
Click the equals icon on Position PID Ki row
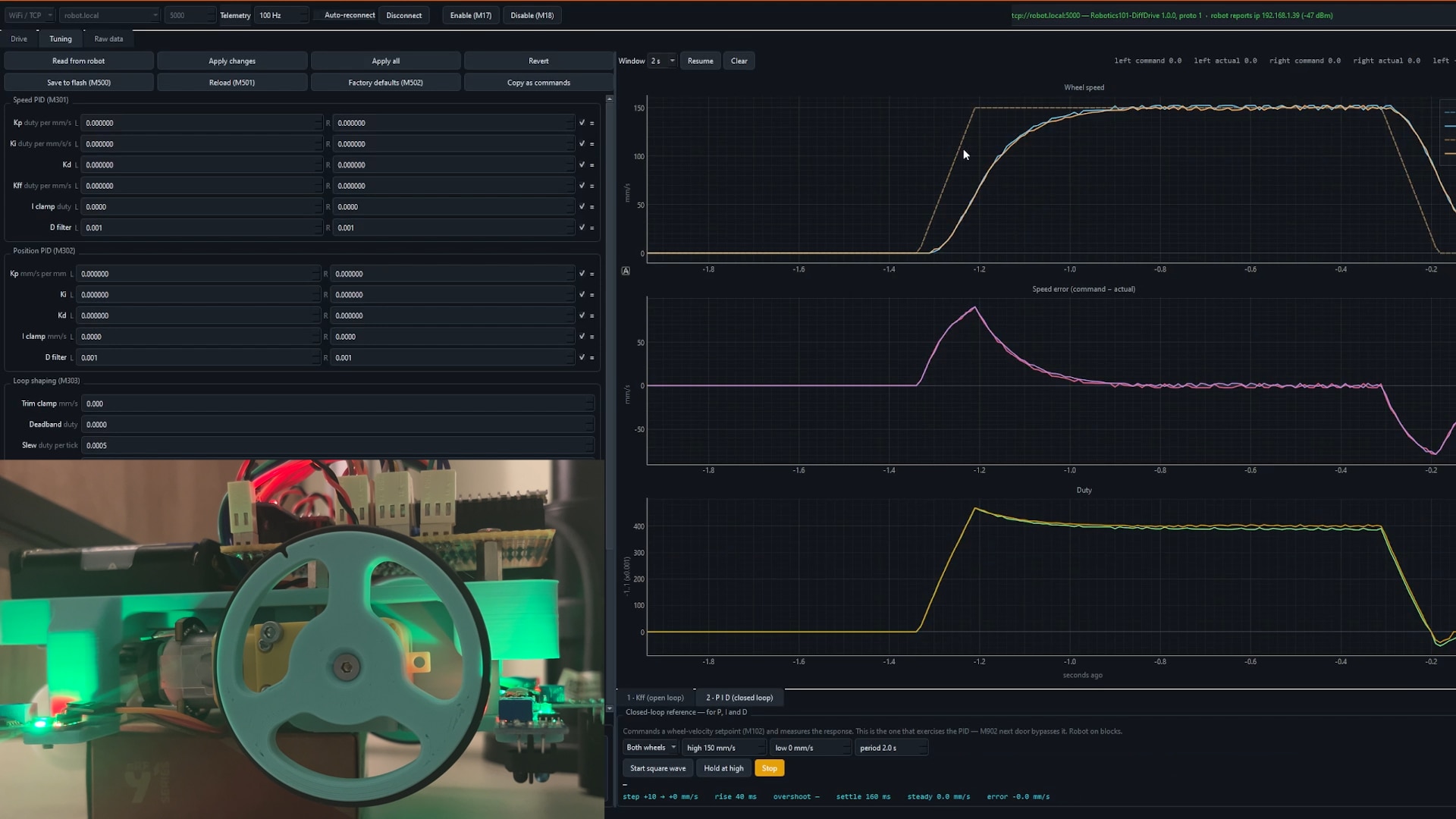pos(591,295)
